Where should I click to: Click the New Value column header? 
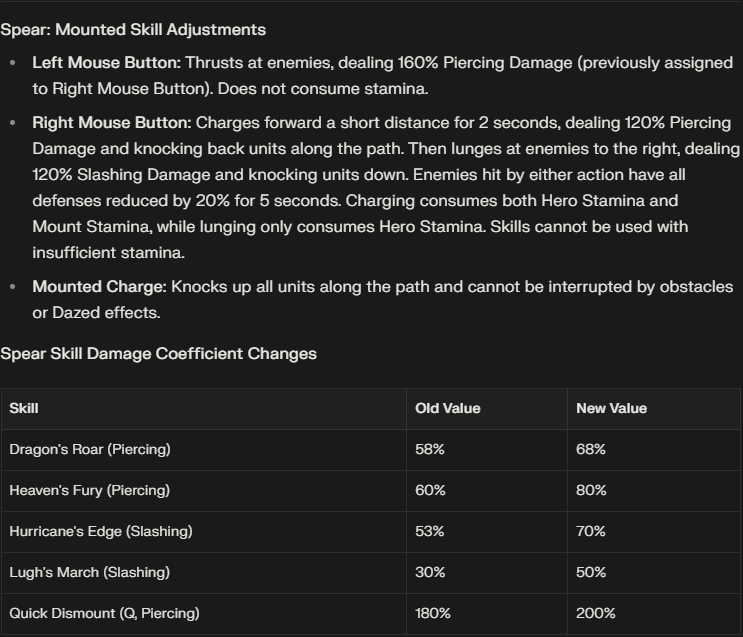tap(654, 409)
